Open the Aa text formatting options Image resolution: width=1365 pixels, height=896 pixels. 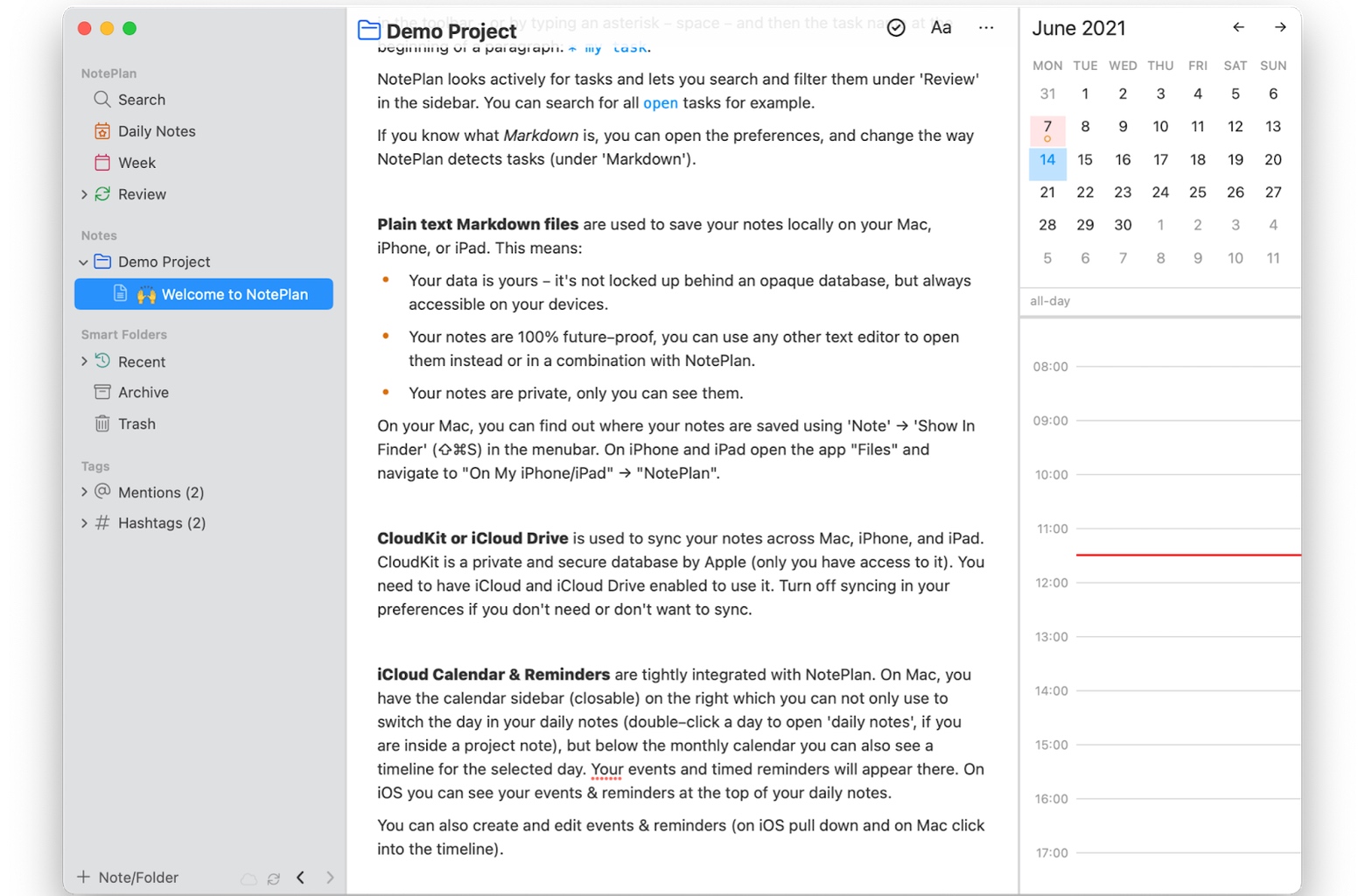pos(941,28)
